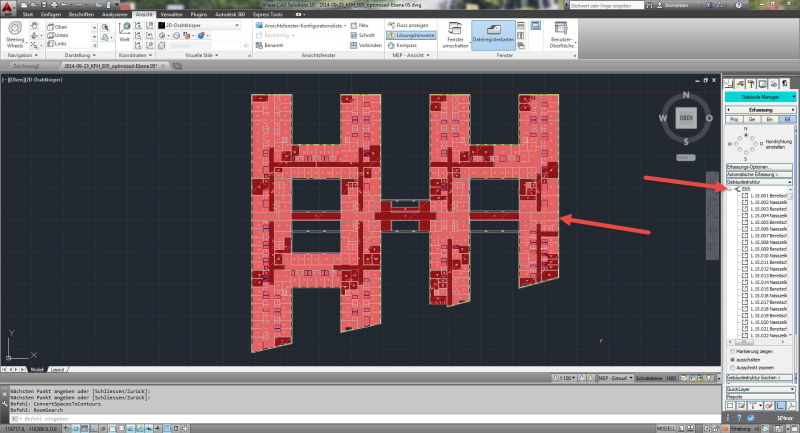Click Fenster umschalten button

(x=455, y=35)
